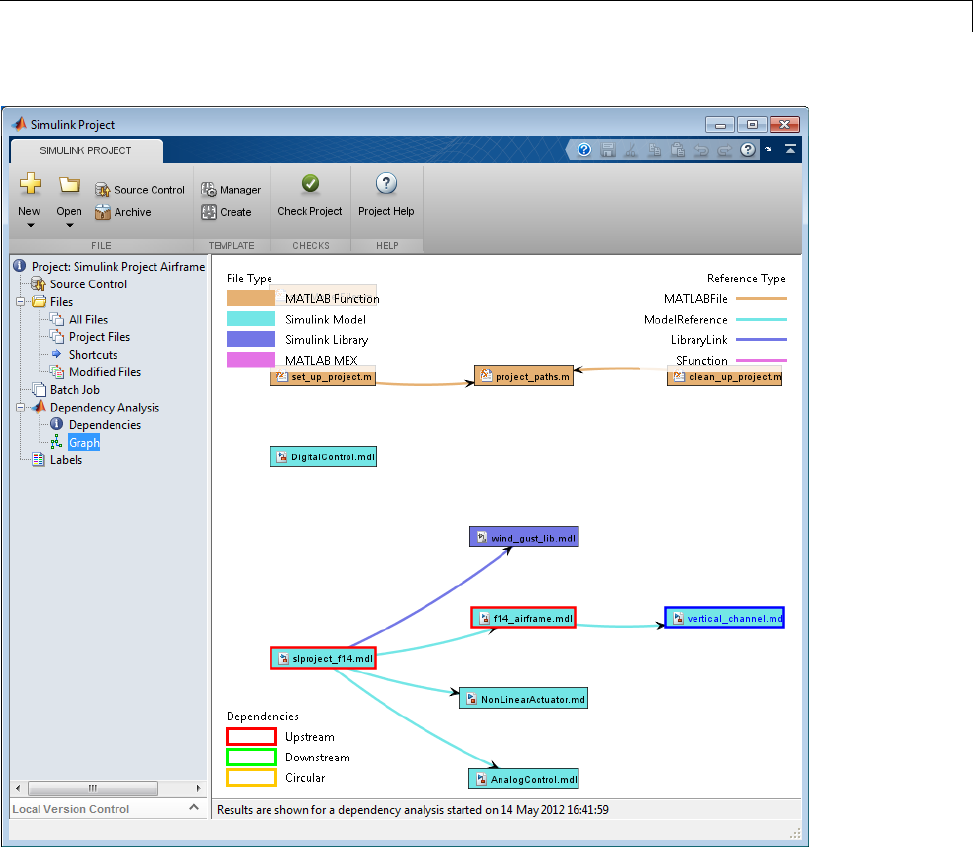This screenshot has height=847, width=973.
Task: Select the wind_gust_lib.mdl node
Action: click(x=524, y=537)
